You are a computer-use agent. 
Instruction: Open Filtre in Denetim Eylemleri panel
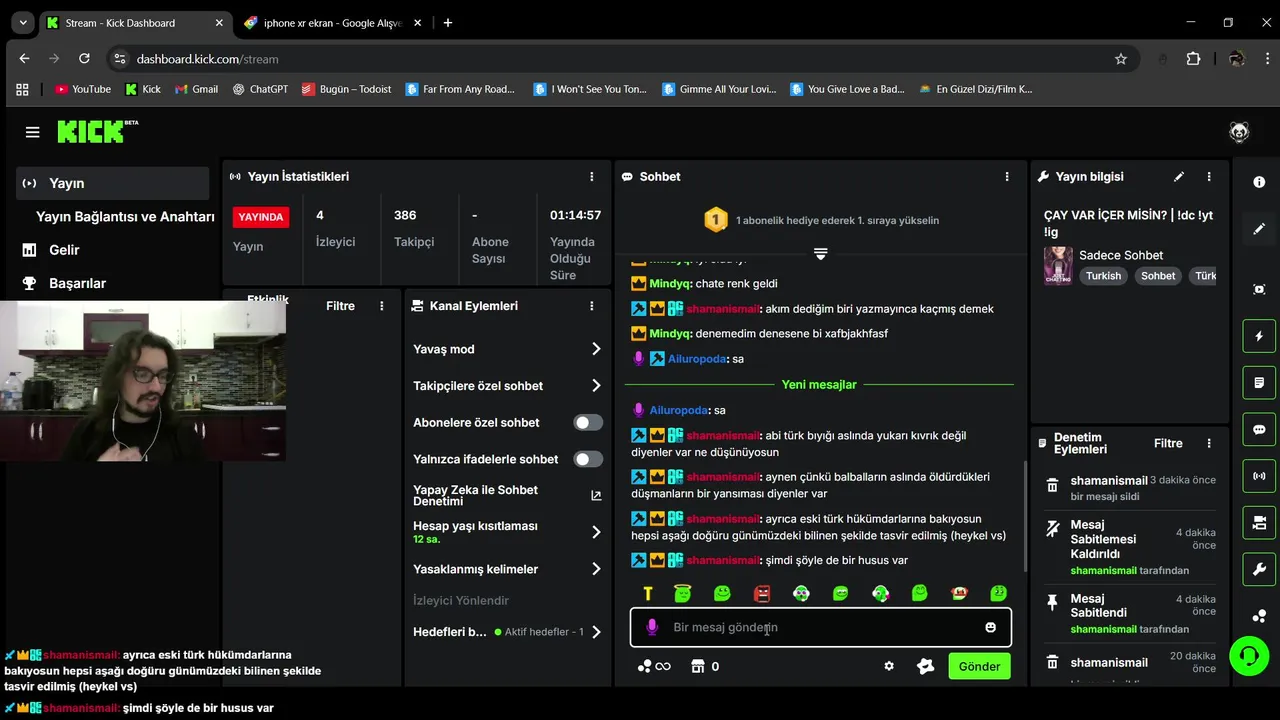click(1168, 443)
